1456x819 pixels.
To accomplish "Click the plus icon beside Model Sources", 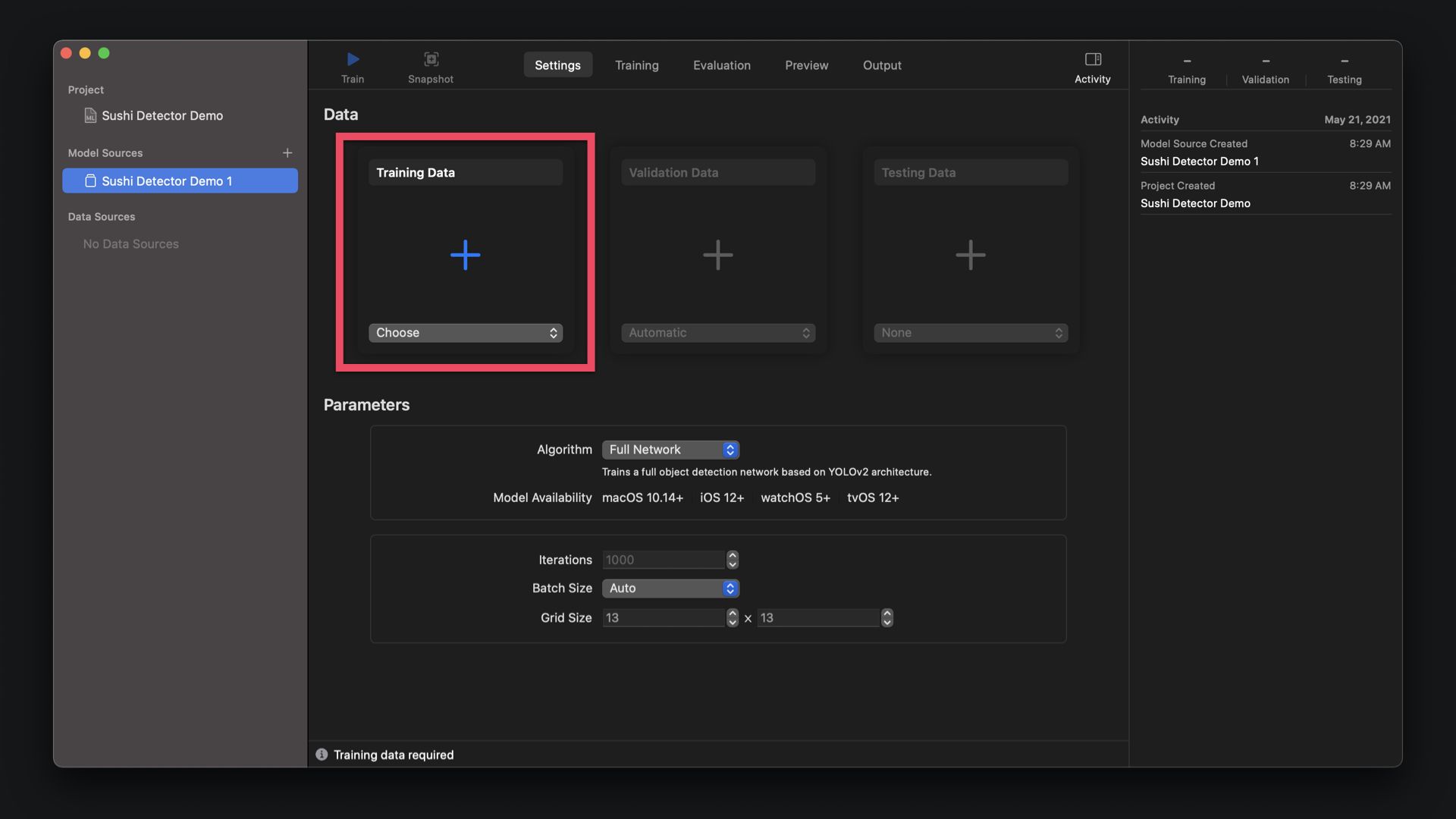I will 287,153.
